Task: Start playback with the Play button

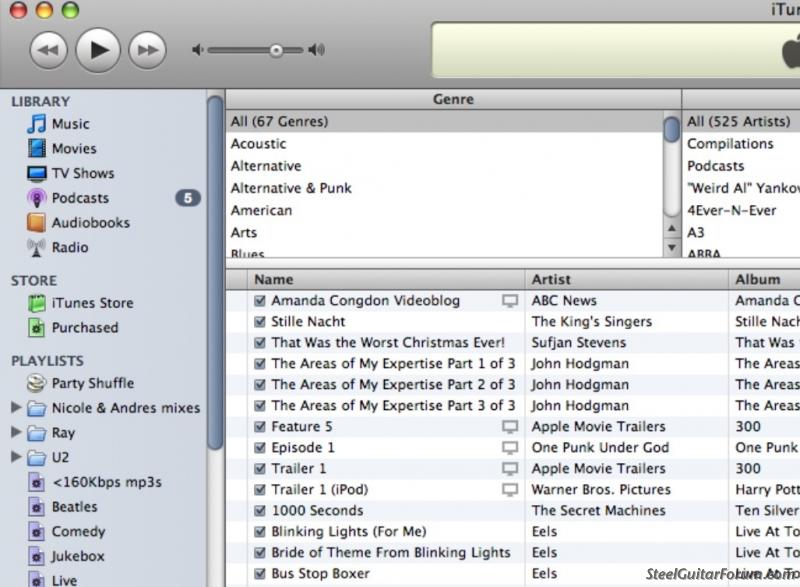Action: (98, 50)
